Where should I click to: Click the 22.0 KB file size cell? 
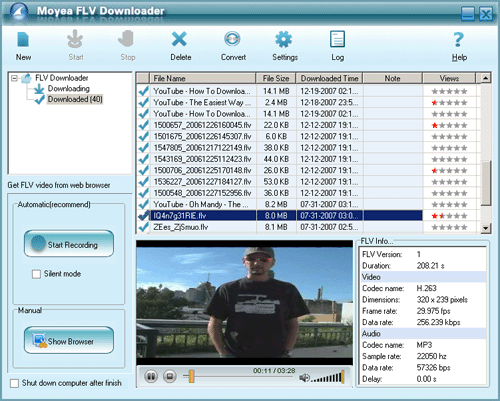(276, 125)
